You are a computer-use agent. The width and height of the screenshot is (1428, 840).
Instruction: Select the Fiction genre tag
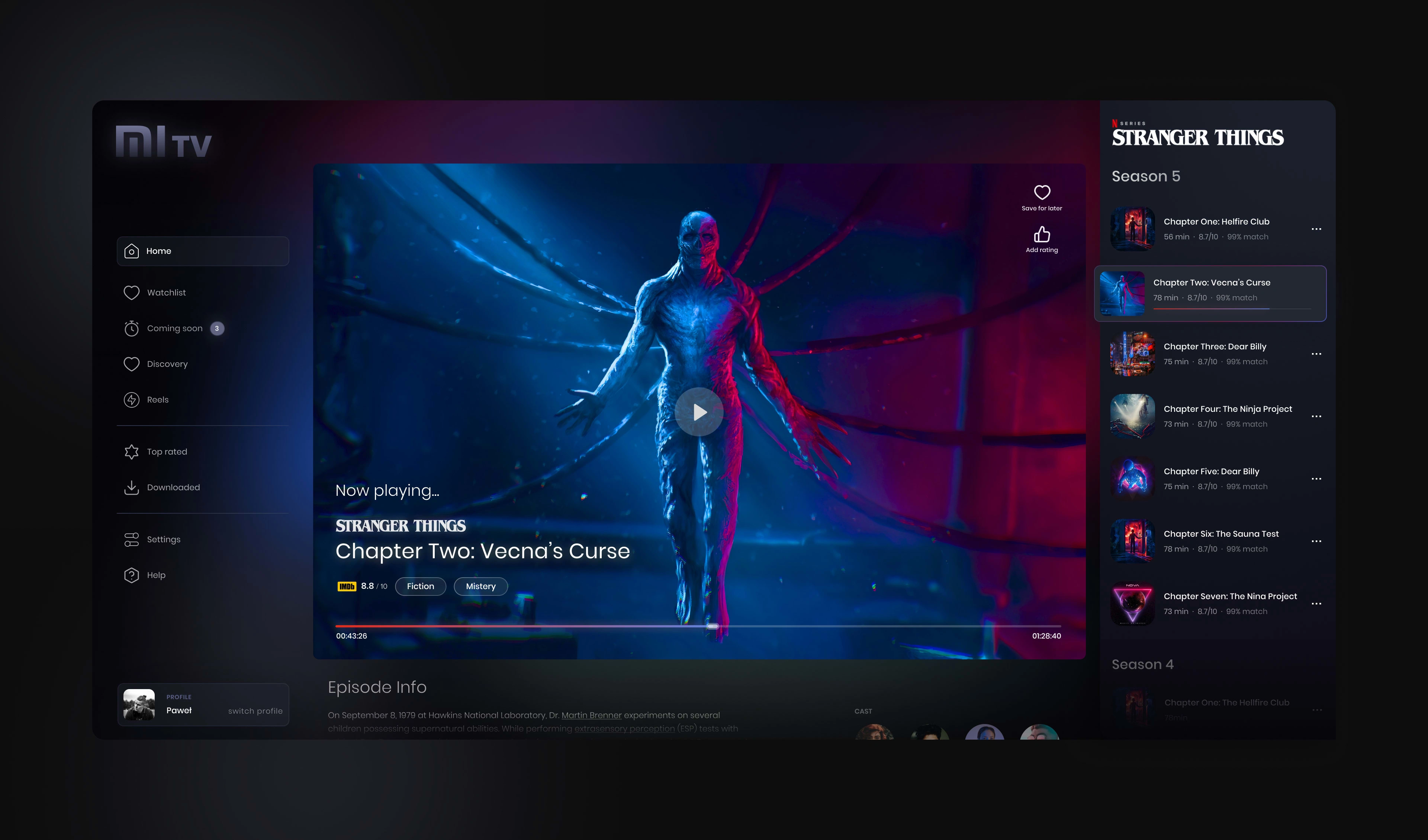tap(421, 586)
